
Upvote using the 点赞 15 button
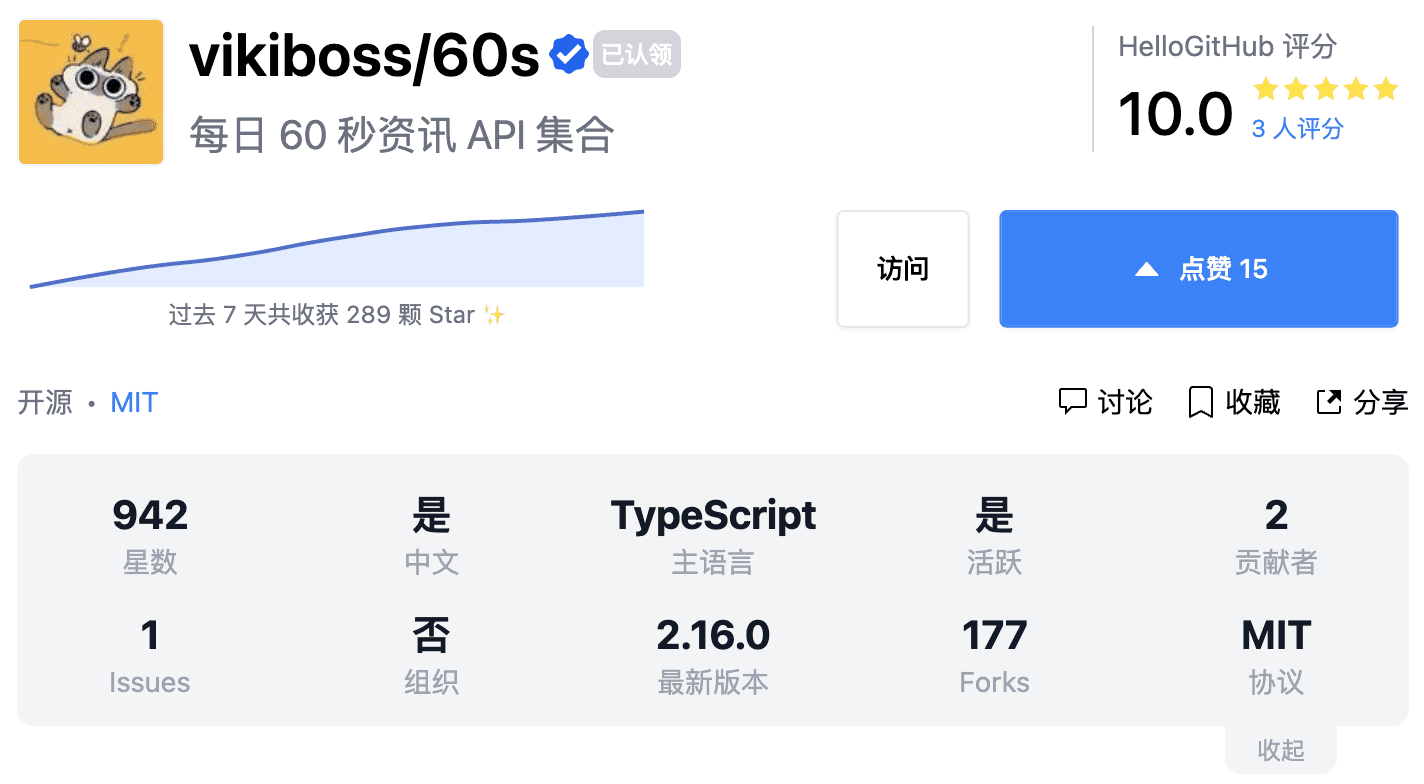[x=1198, y=269]
